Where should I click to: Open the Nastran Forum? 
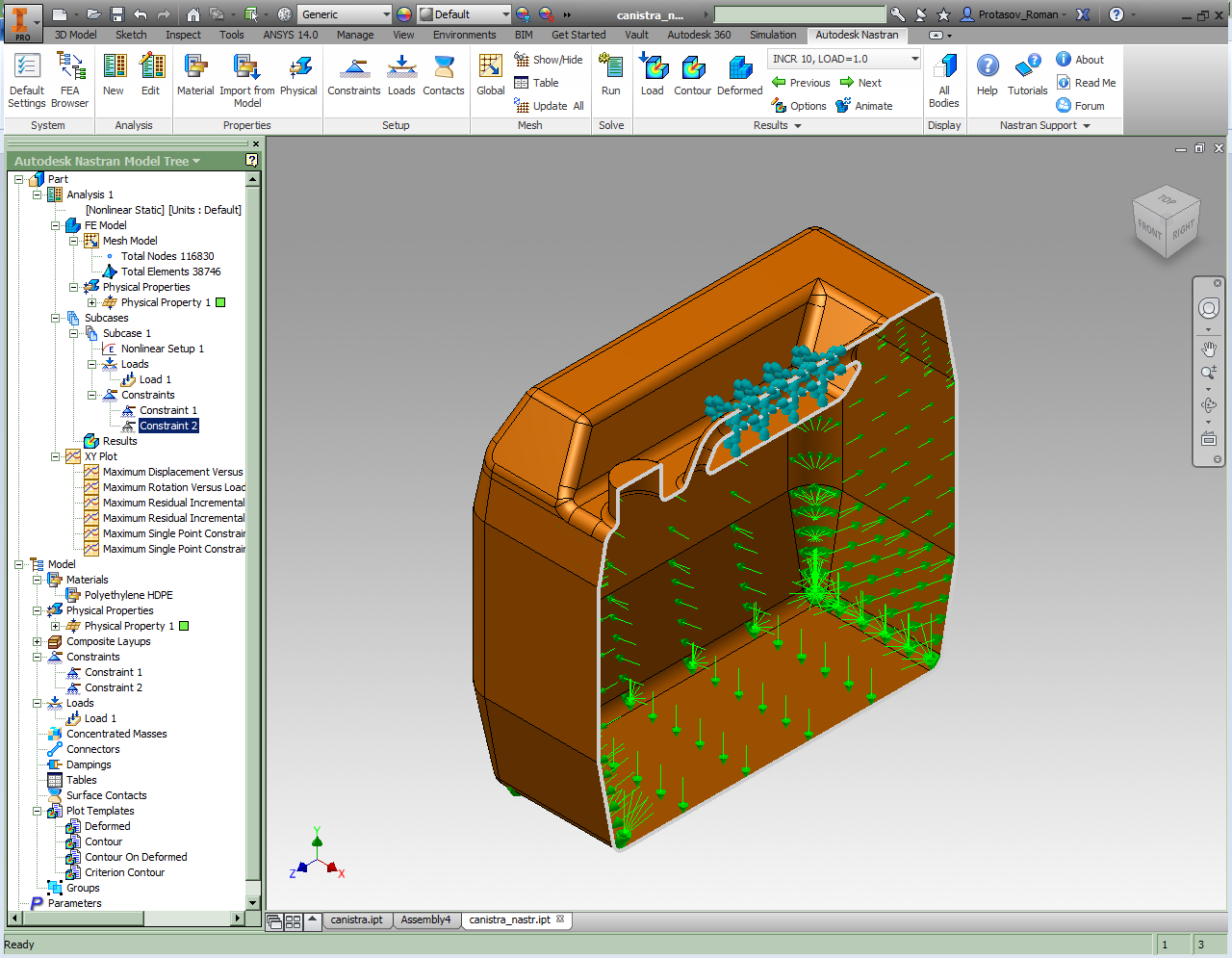click(1080, 106)
